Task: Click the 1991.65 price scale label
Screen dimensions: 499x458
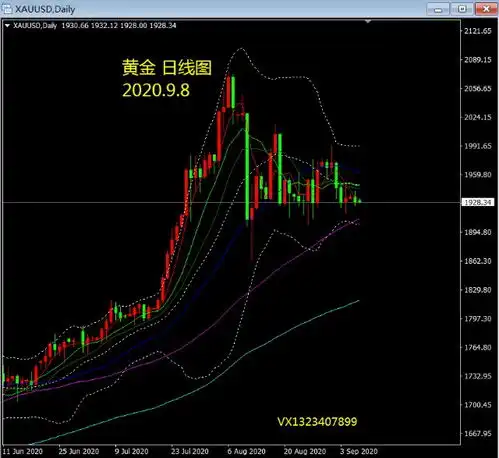Action: coord(478,146)
